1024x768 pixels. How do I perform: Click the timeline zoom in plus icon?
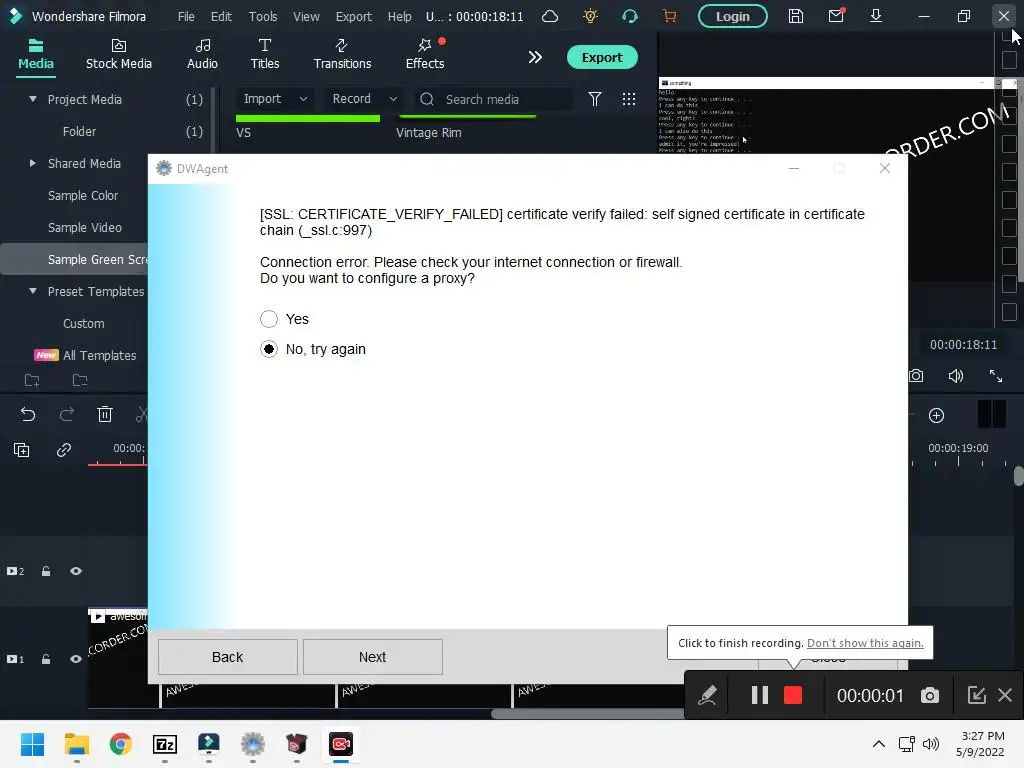click(x=936, y=416)
